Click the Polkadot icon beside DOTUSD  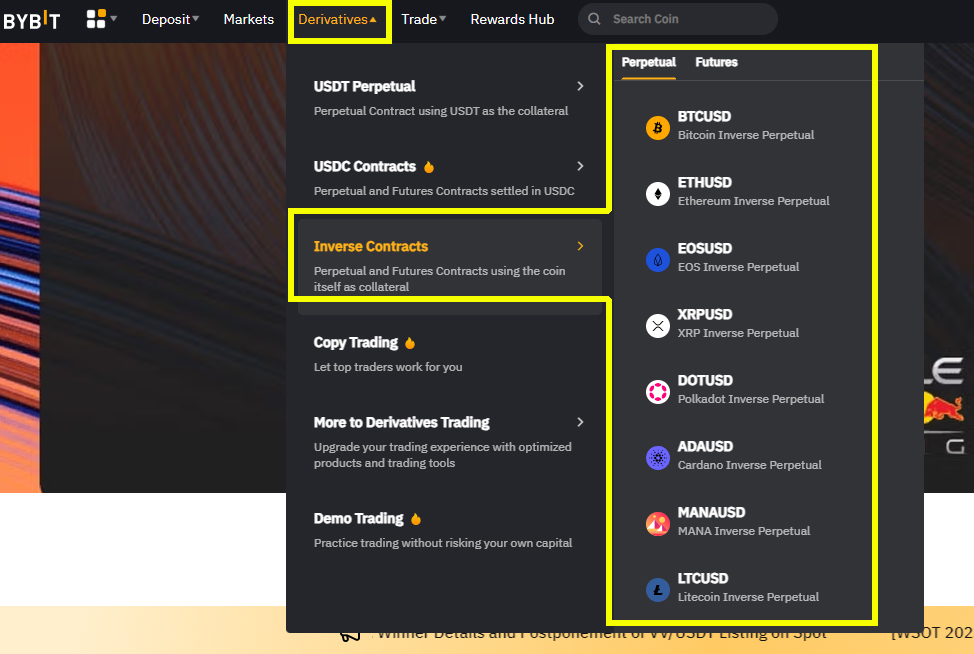(x=657, y=391)
